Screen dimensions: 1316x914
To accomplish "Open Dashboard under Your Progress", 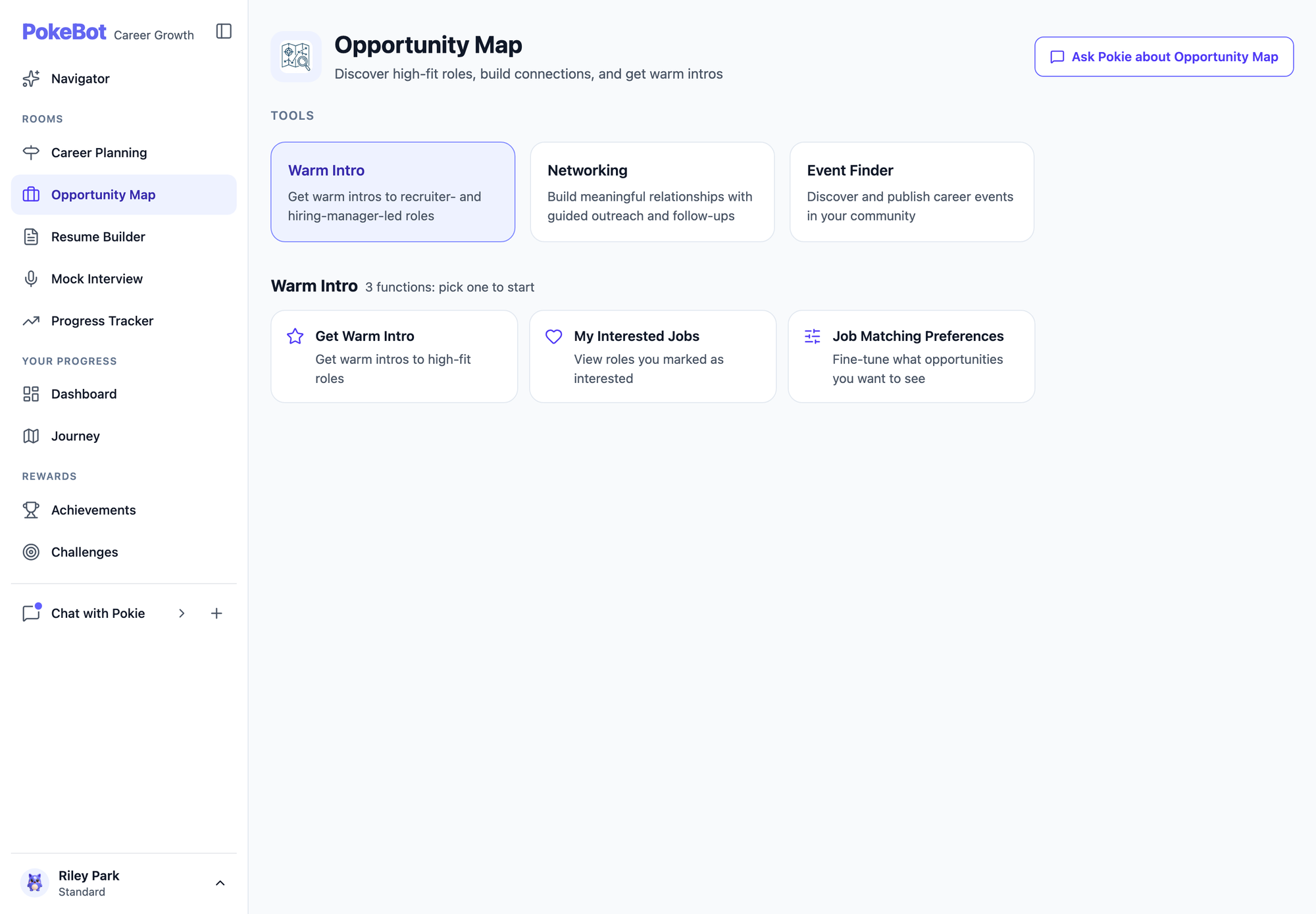I will click(124, 394).
